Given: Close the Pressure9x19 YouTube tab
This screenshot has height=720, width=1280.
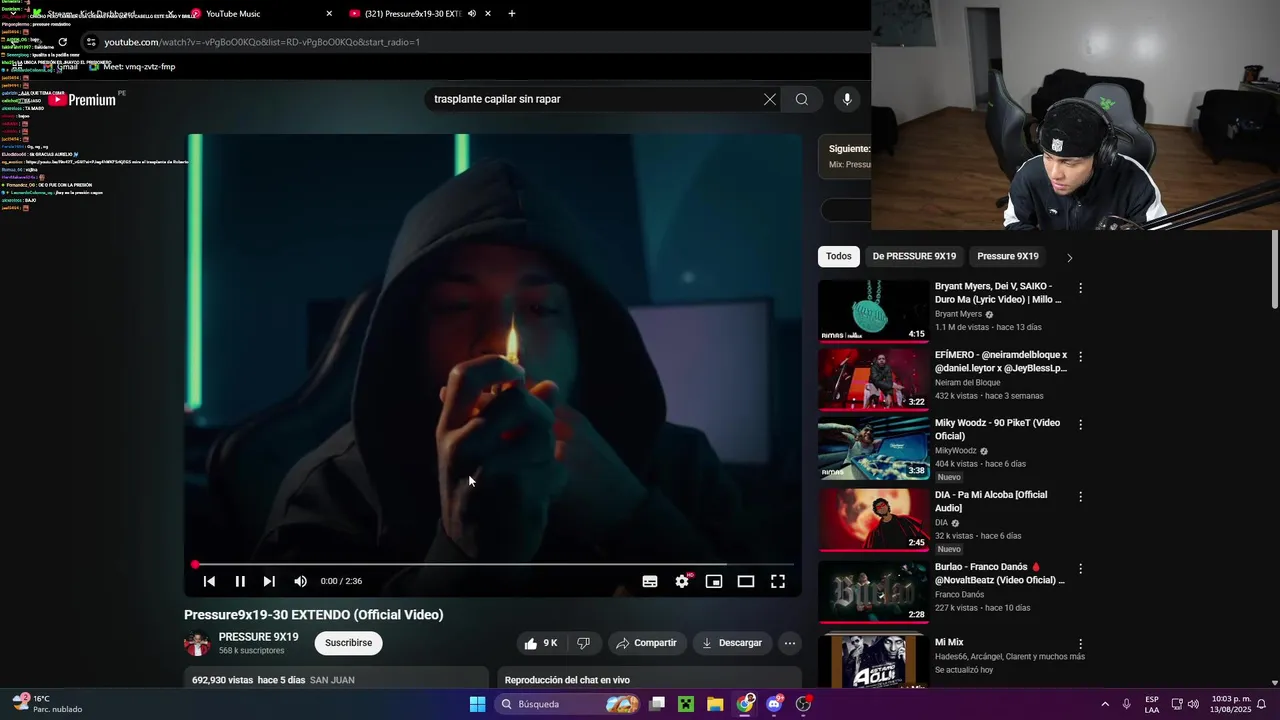Looking at the screenshot, I should (488, 14).
